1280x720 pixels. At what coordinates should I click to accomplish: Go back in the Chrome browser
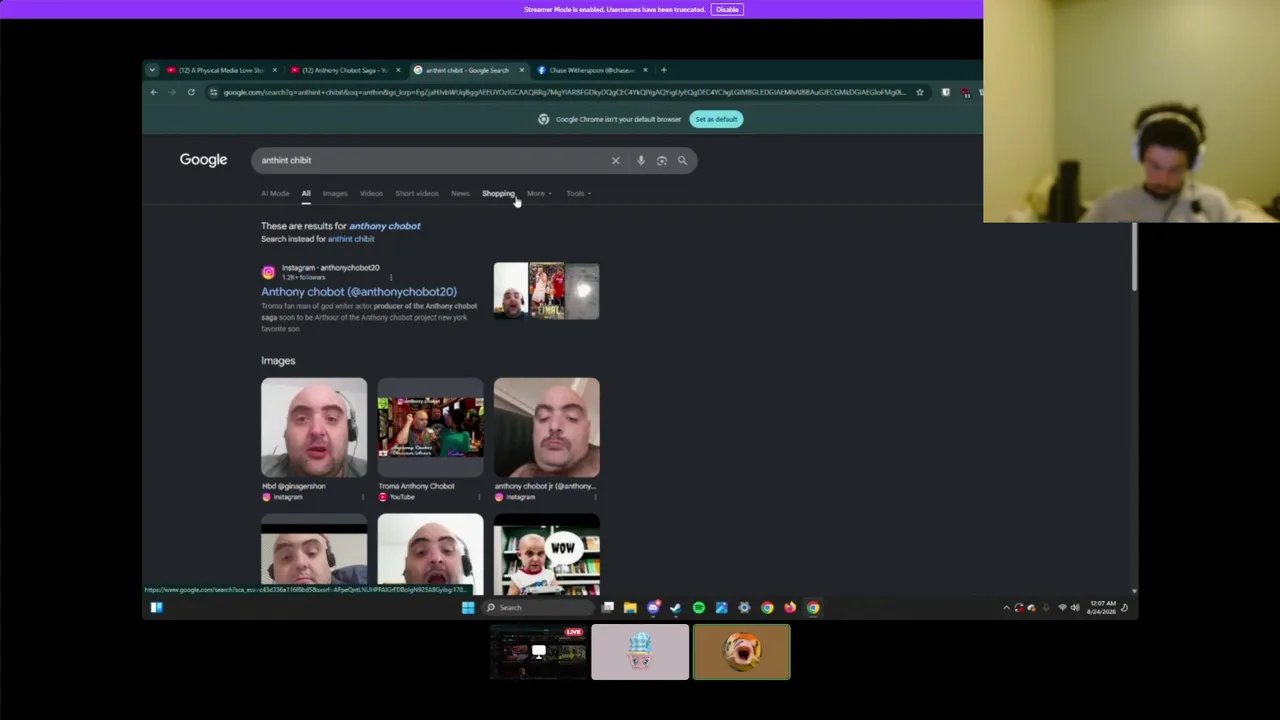[x=154, y=92]
